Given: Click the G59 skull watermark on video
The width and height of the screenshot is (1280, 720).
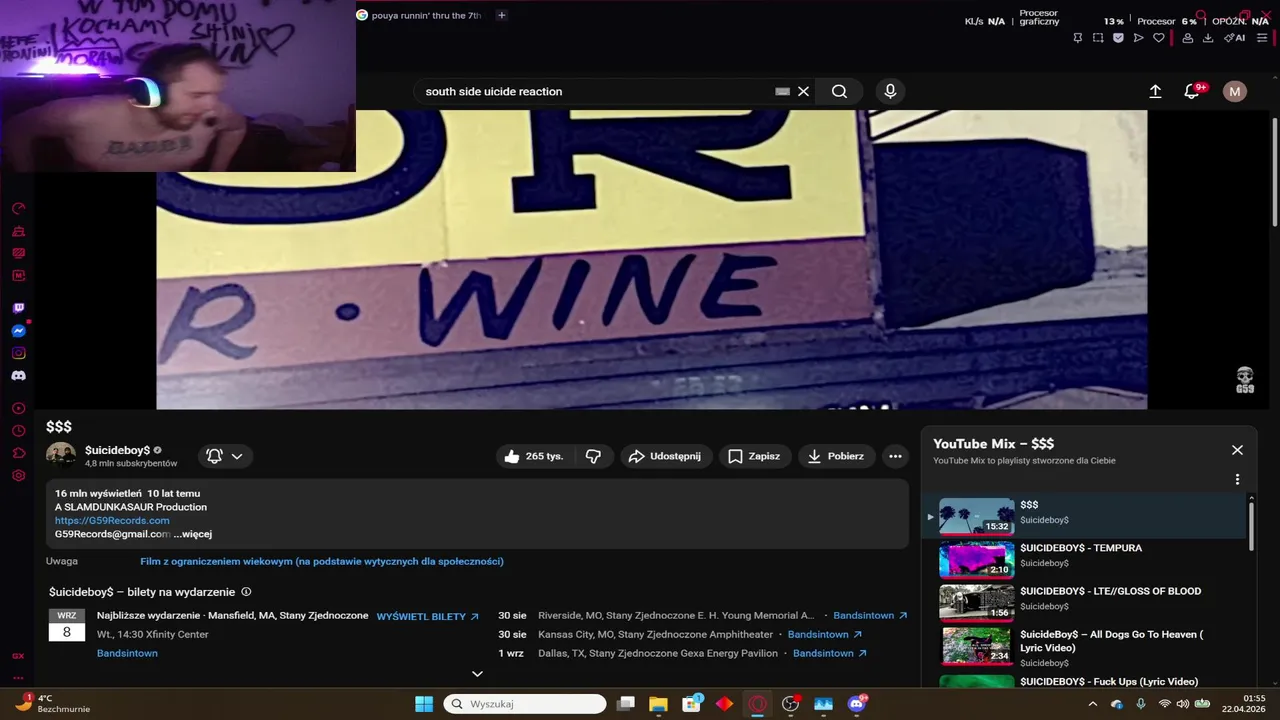Looking at the screenshot, I should pyautogui.click(x=1244, y=380).
